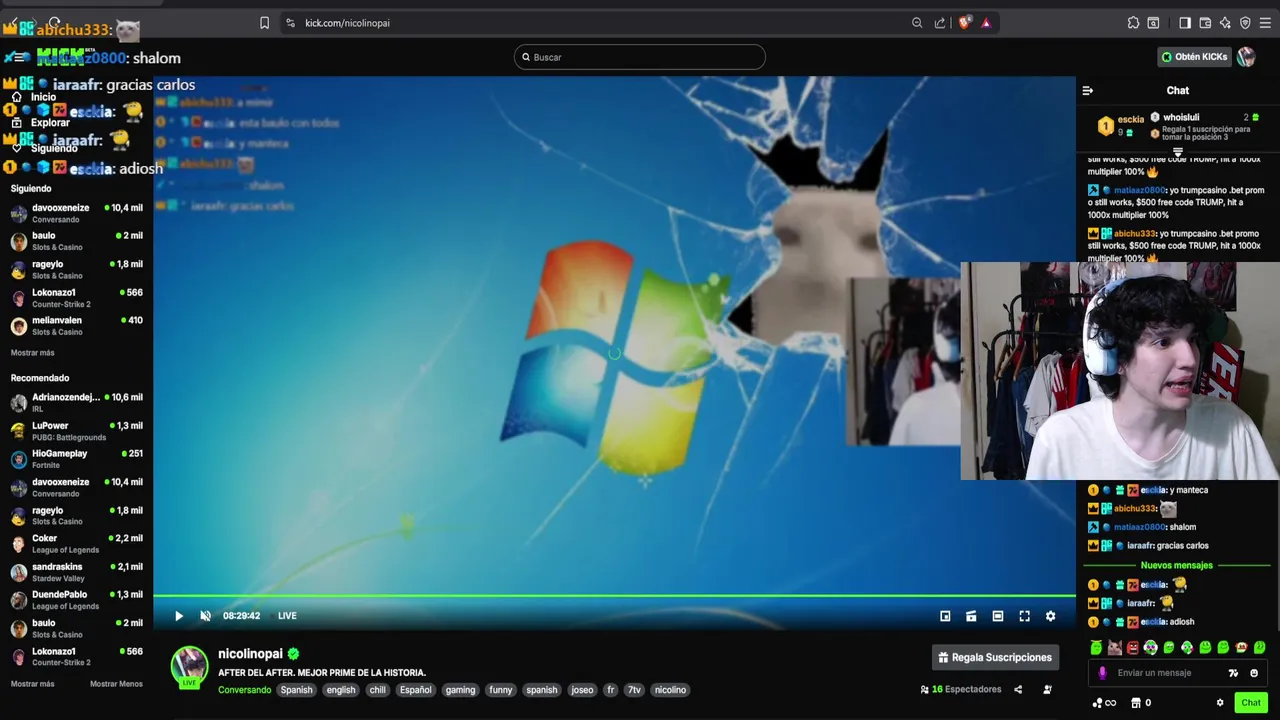1280x720 pixels.
Task: Share the stream via share icon
Action: 1018,689
